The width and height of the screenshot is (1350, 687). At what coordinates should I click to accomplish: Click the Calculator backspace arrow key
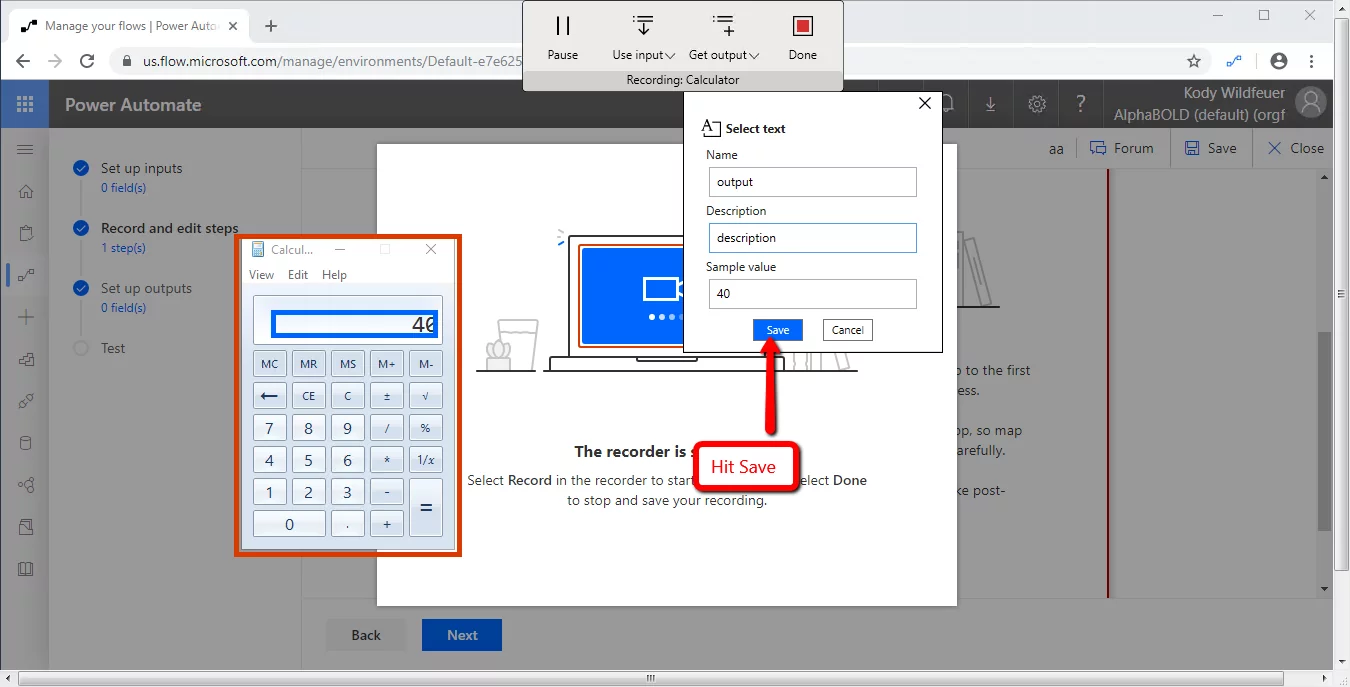coord(270,396)
